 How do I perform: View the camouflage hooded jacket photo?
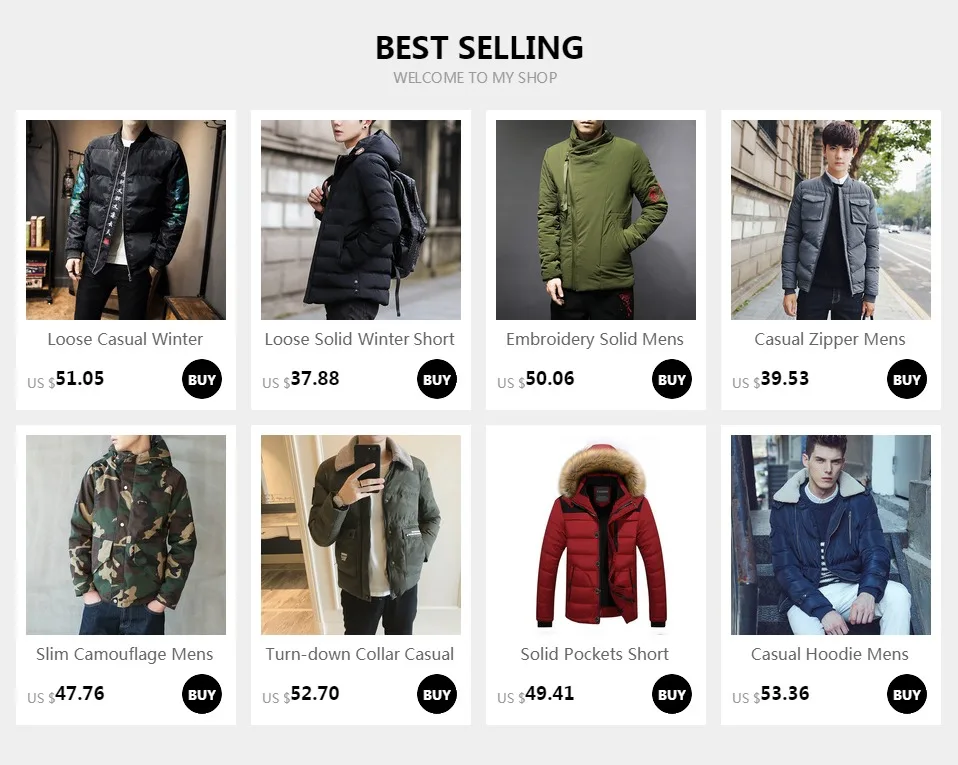126,535
